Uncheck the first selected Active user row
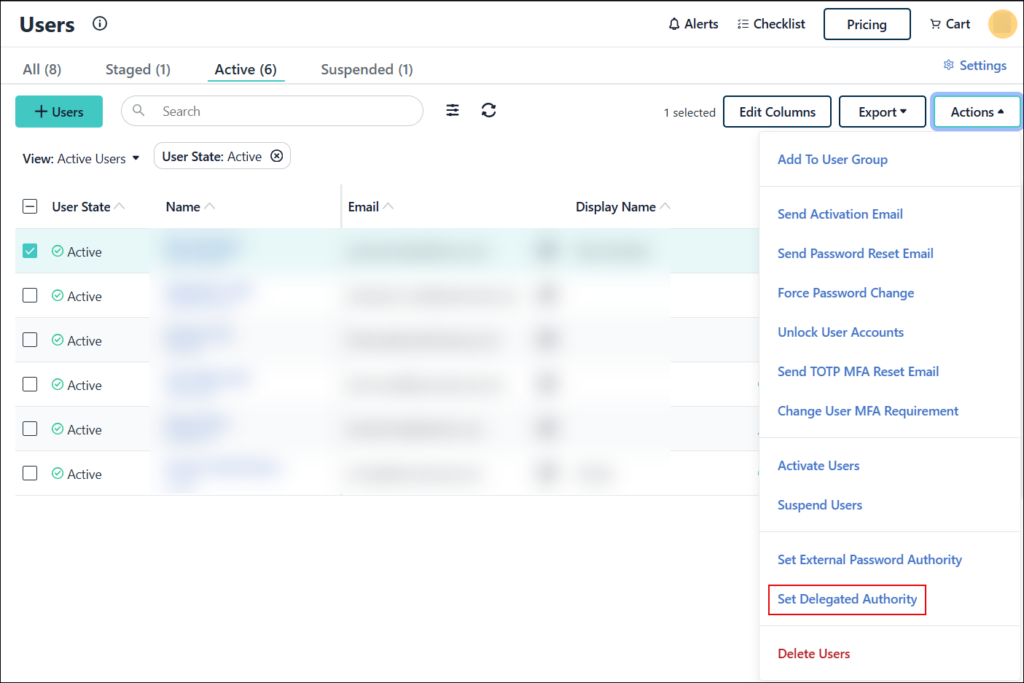 [30, 251]
